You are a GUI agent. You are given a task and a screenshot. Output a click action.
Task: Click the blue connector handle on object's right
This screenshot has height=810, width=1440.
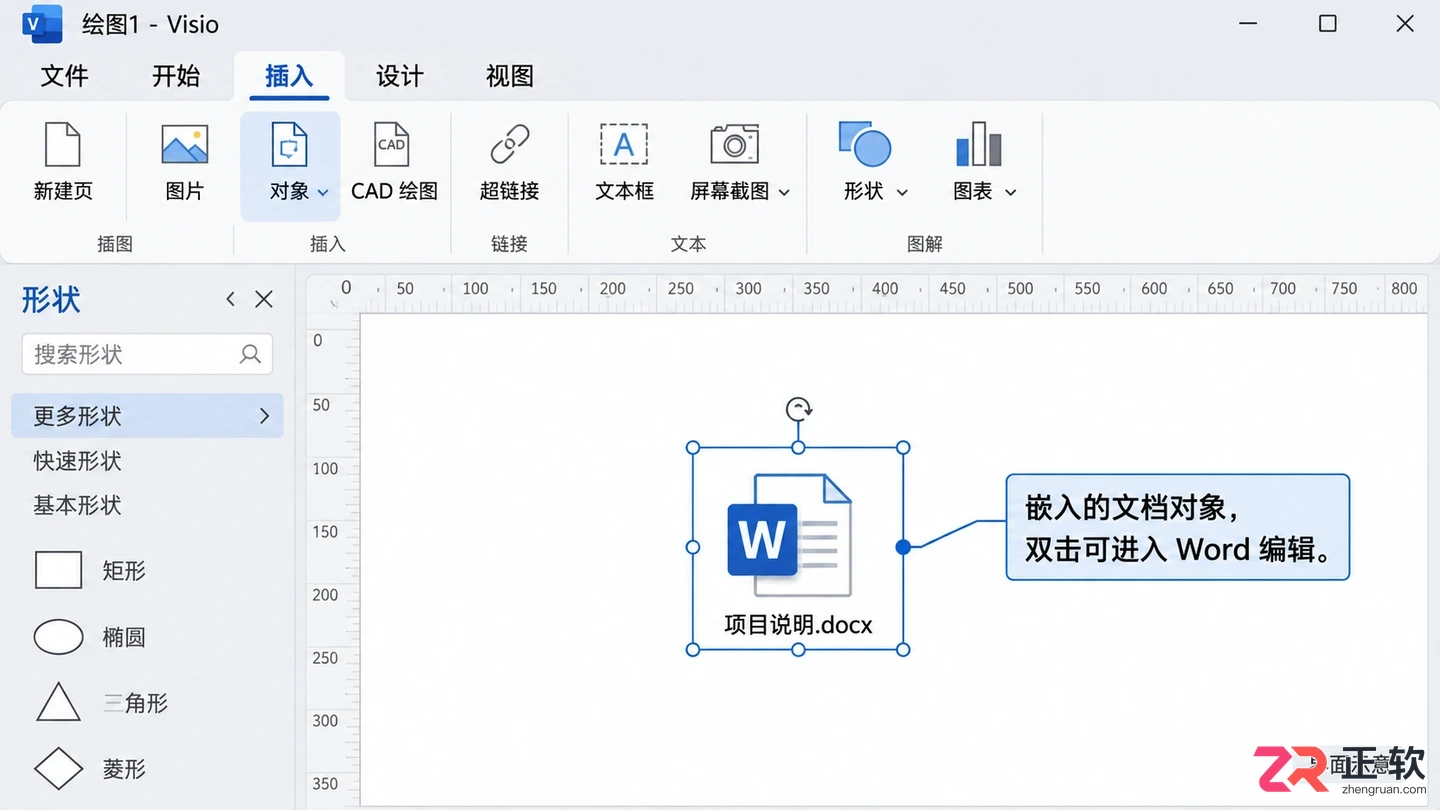(903, 547)
